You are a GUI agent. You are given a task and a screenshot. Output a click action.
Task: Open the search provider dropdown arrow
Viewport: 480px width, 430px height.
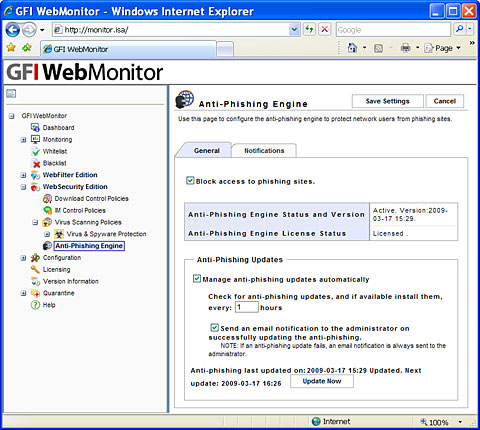pyautogui.click(x=470, y=30)
